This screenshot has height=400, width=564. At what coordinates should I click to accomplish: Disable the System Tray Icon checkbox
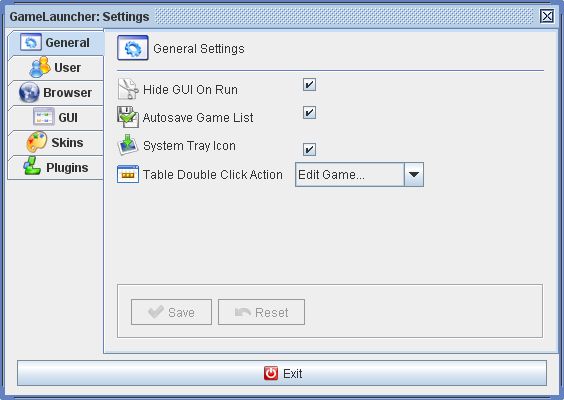pyautogui.click(x=309, y=149)
